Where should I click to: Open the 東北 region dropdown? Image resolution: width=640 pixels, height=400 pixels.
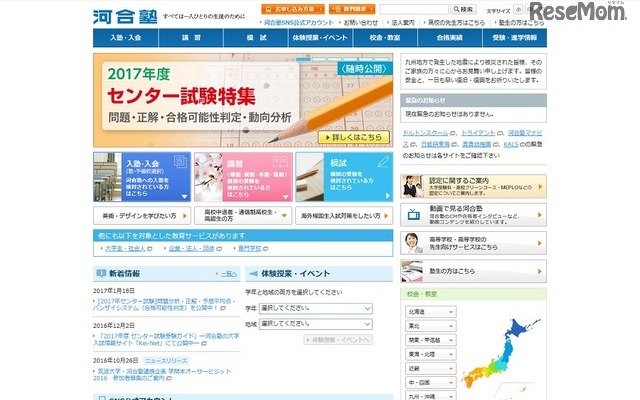point(431,326)
